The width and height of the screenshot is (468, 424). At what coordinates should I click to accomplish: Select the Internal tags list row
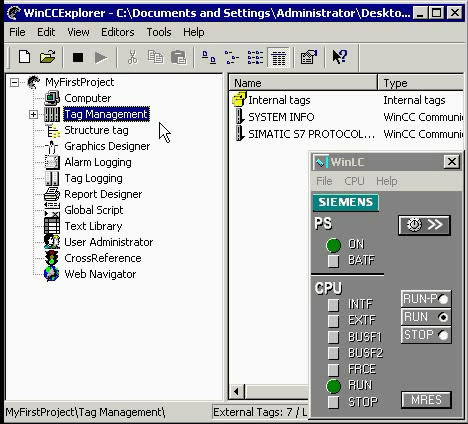[347, 100]
